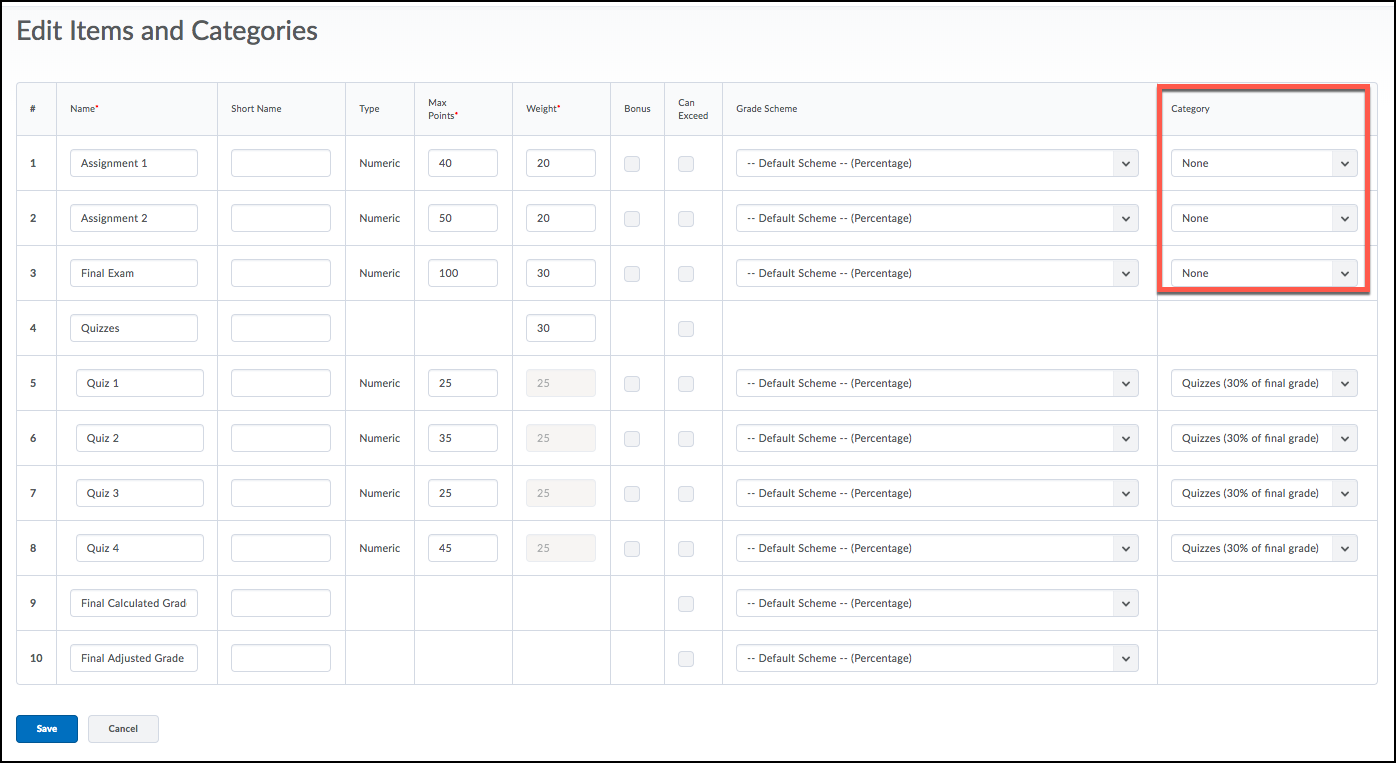Change the Category of Quiz 1
This screenshot has width=1396, height=763.
point(1264,383)
